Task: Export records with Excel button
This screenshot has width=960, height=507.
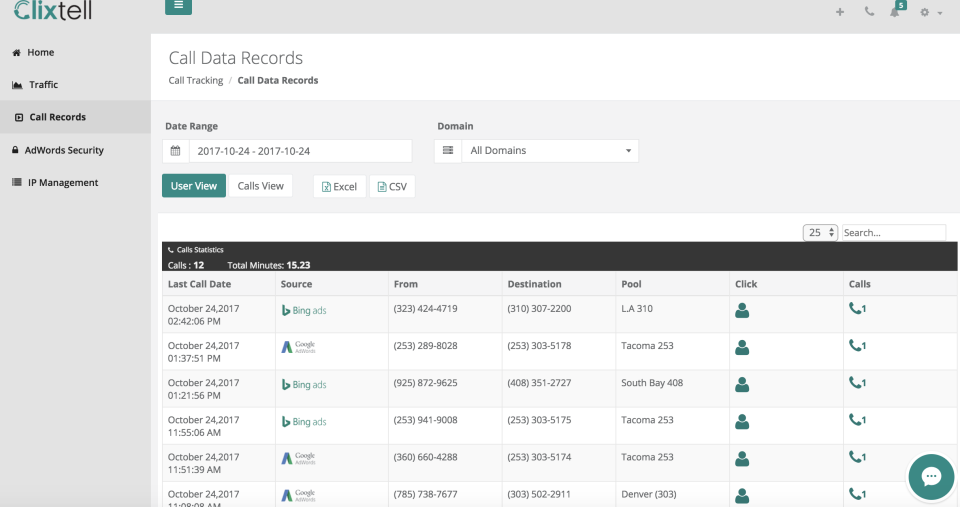Action: coord(339,187)
